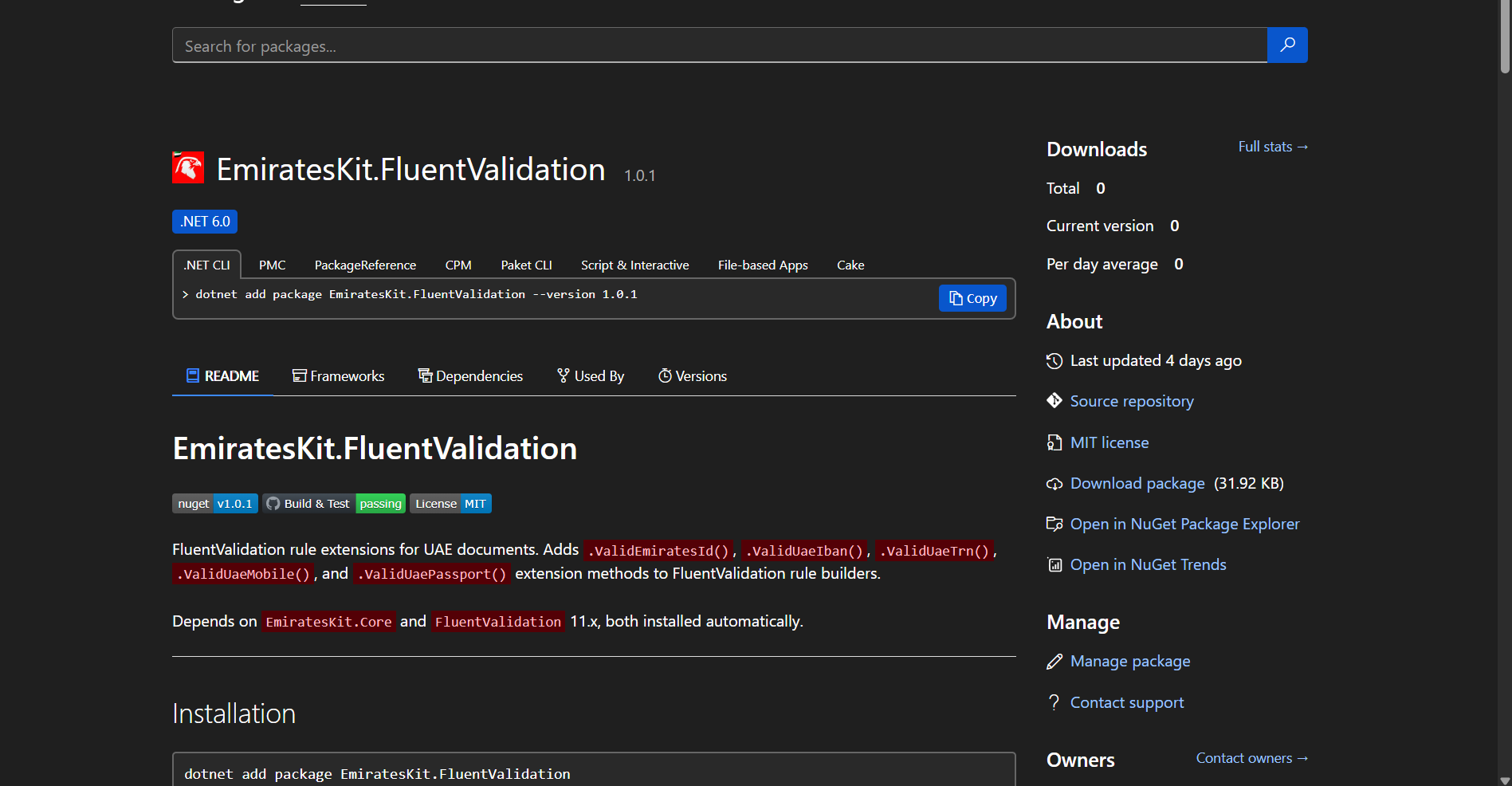Click the MIT license document icon
This screenshot has height=786, width=1512.
(1054, 442)
